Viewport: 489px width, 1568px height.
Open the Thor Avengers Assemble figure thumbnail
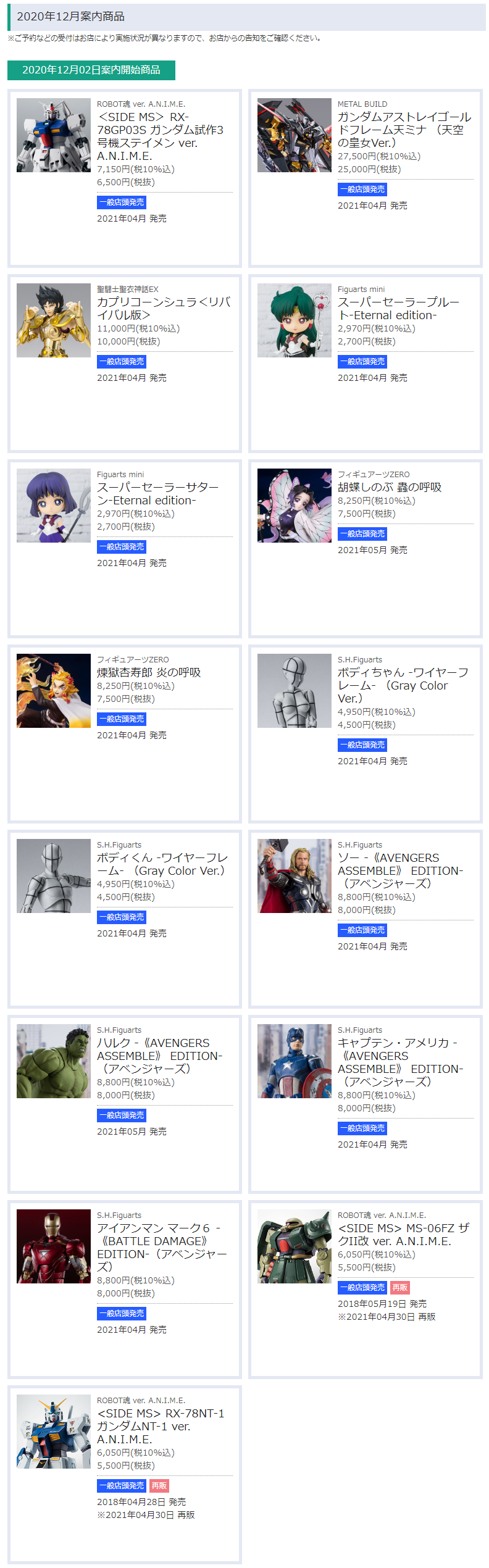point(295,876)
